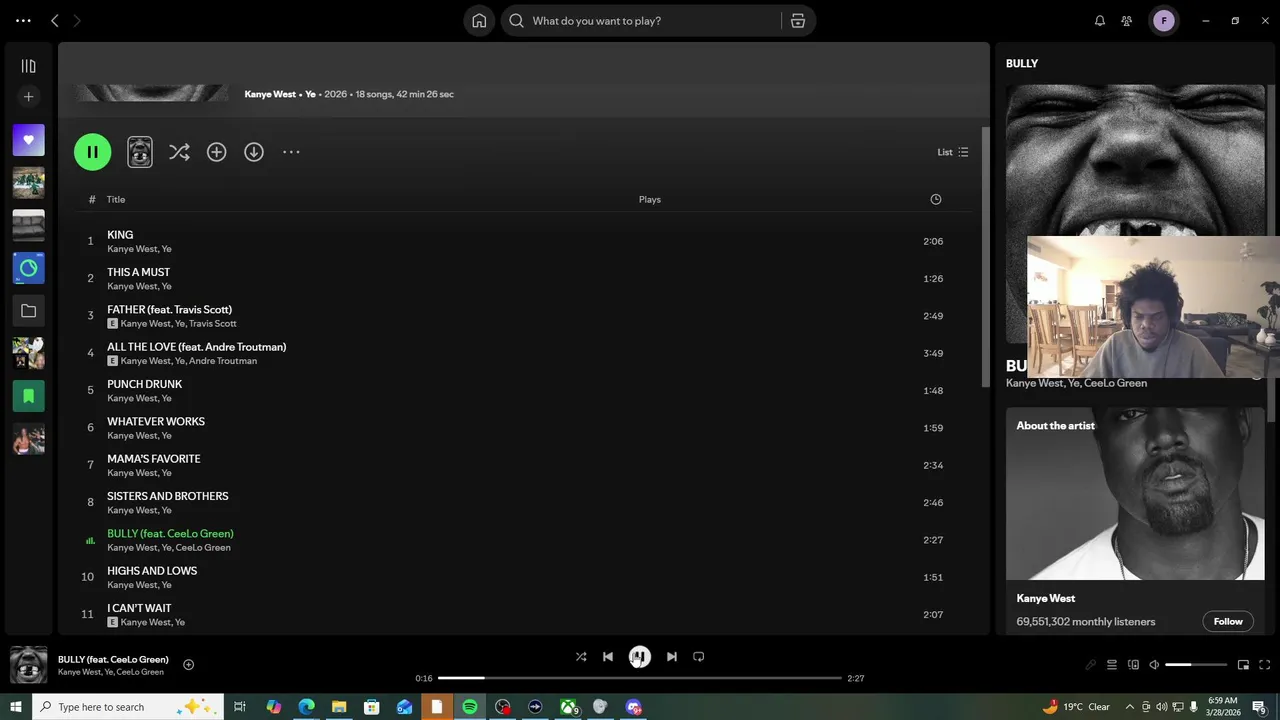Image resolution: width=1280 pixels, height=720 pixels.
Task: Seek on the song progress bar
Action: tap(640, 678)
